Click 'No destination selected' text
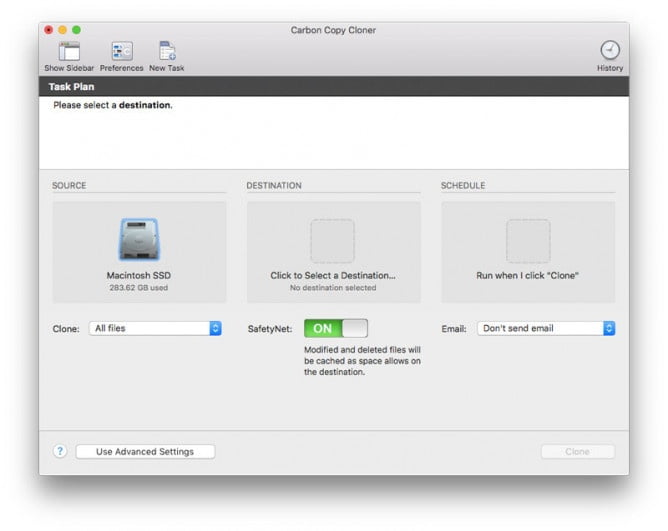Image resolution: width=668 pixels, height=531 pixels. coord(333,288)
